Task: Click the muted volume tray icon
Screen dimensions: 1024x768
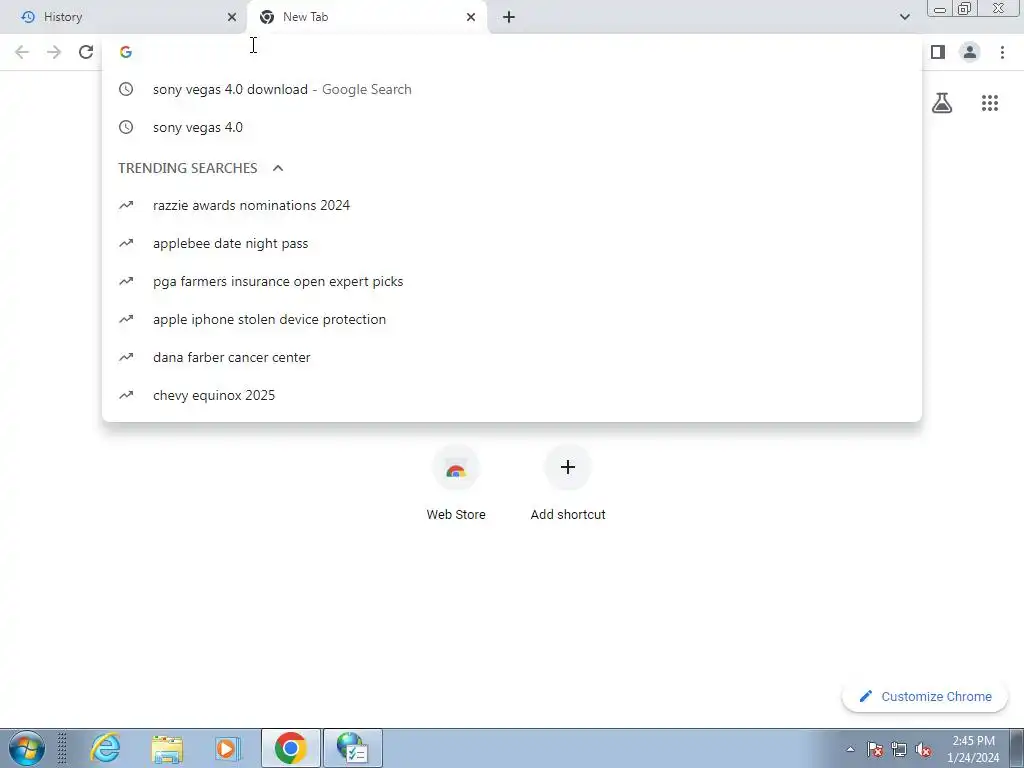Action: (923, 749)
